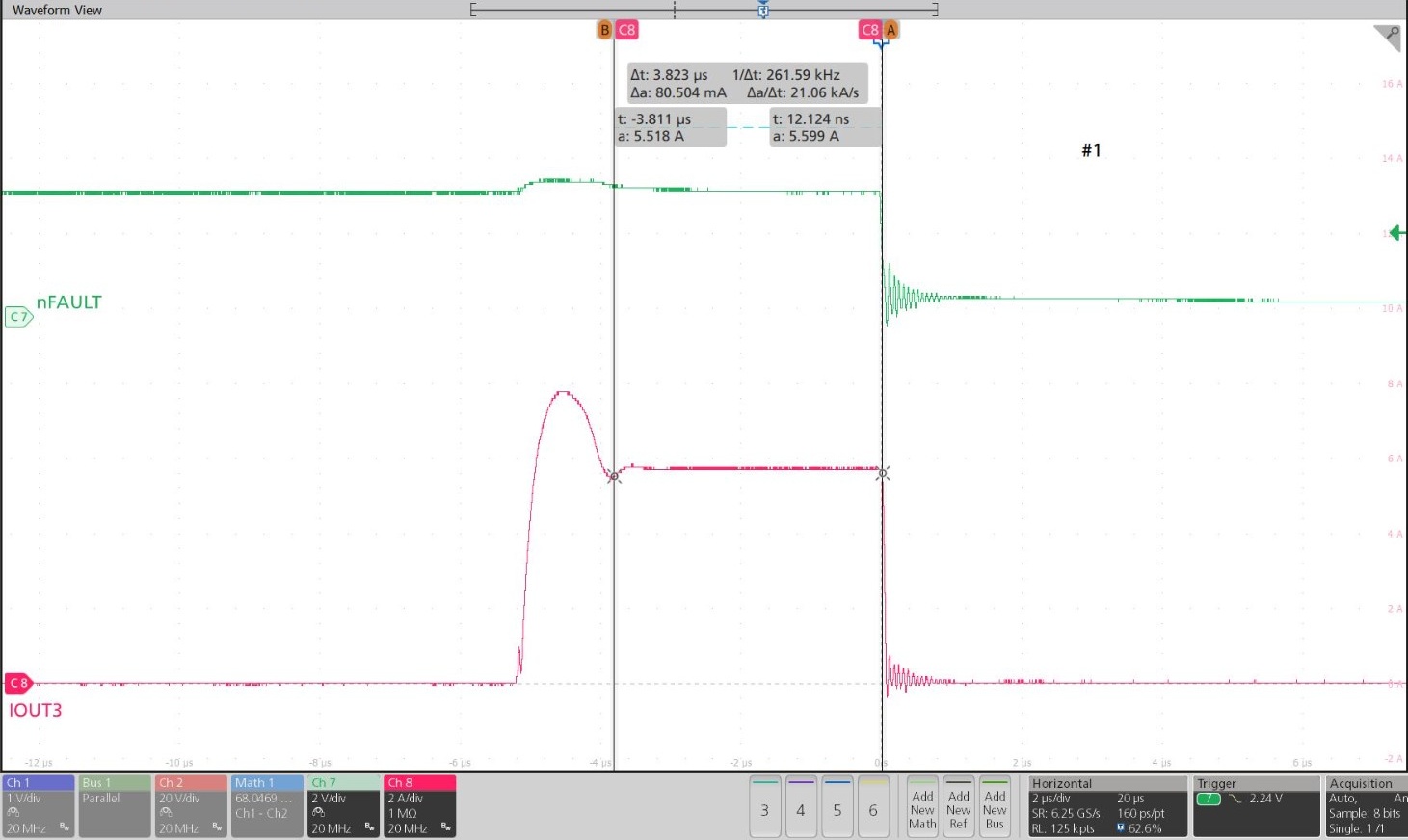Open the Horizontal settings showing 2 µs/div
Viewport: 1408px width, 840px height.
pyautogui.click(x=1105, y=805)
